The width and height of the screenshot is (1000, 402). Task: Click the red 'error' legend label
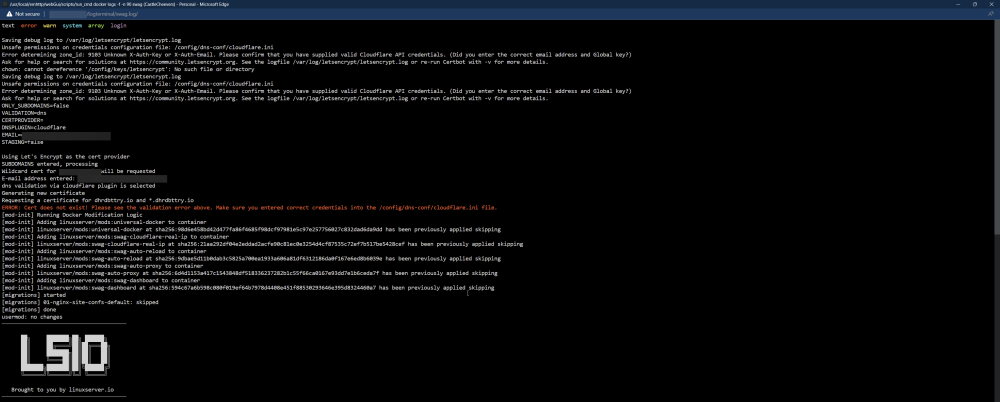pyautogui.click(x=29, y=26)
